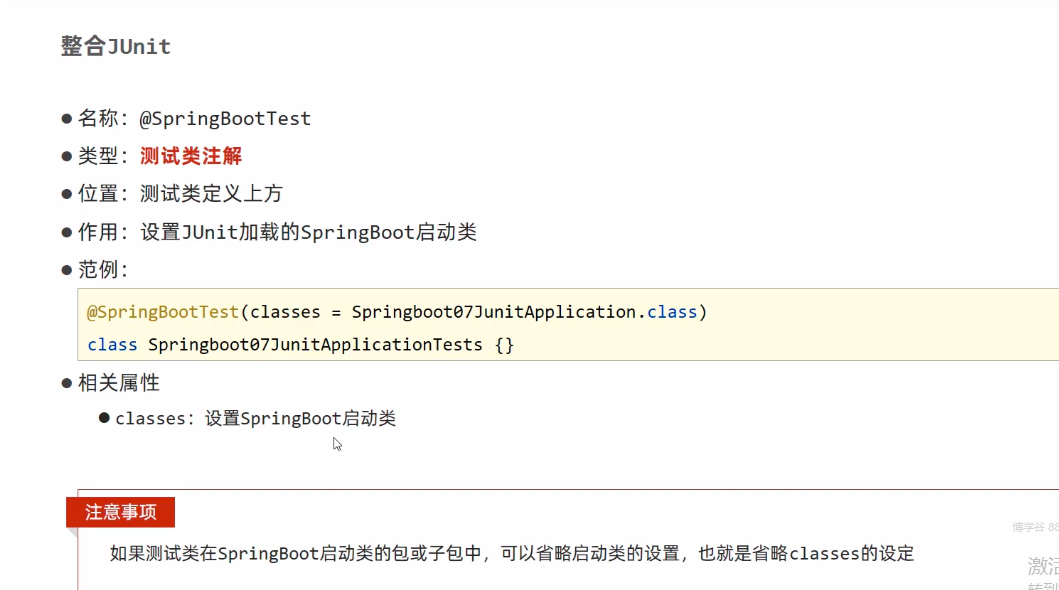Click the 激活 Windows activation watermark

1043,565
